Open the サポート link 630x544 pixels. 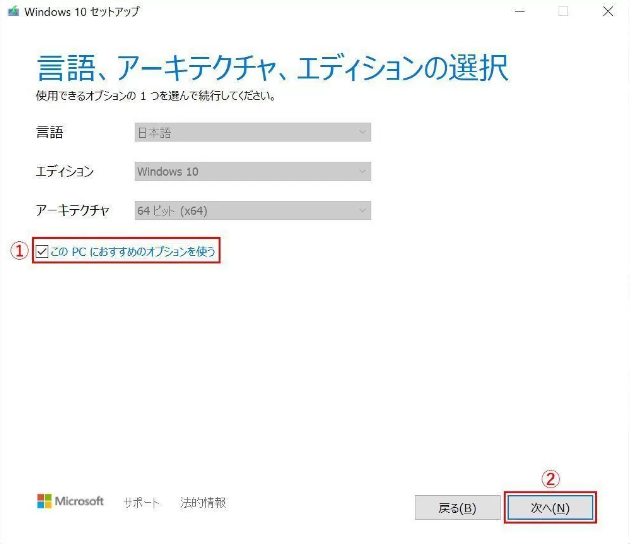(x=141, y=502)
